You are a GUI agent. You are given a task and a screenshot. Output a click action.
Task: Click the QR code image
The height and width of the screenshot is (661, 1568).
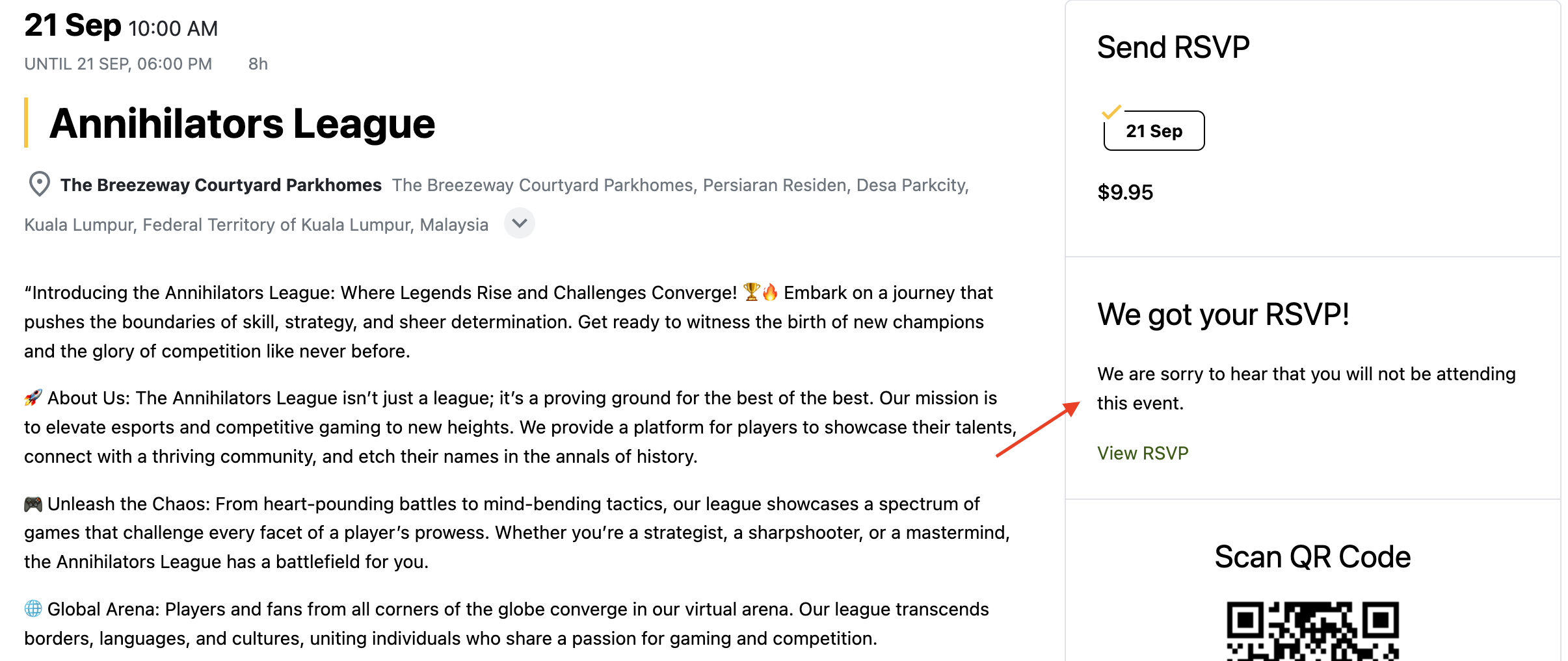[1312, 631]
